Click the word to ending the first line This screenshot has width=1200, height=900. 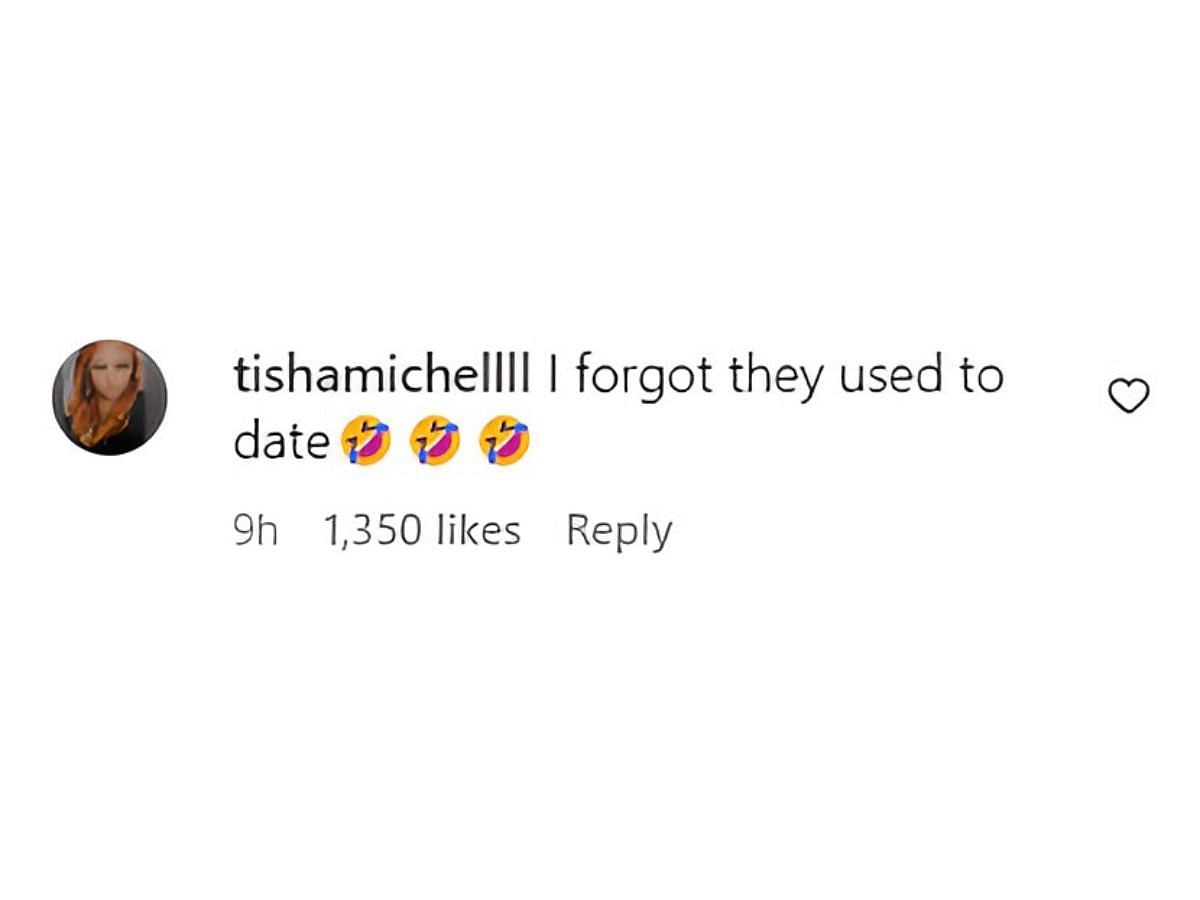pos(977,377)
